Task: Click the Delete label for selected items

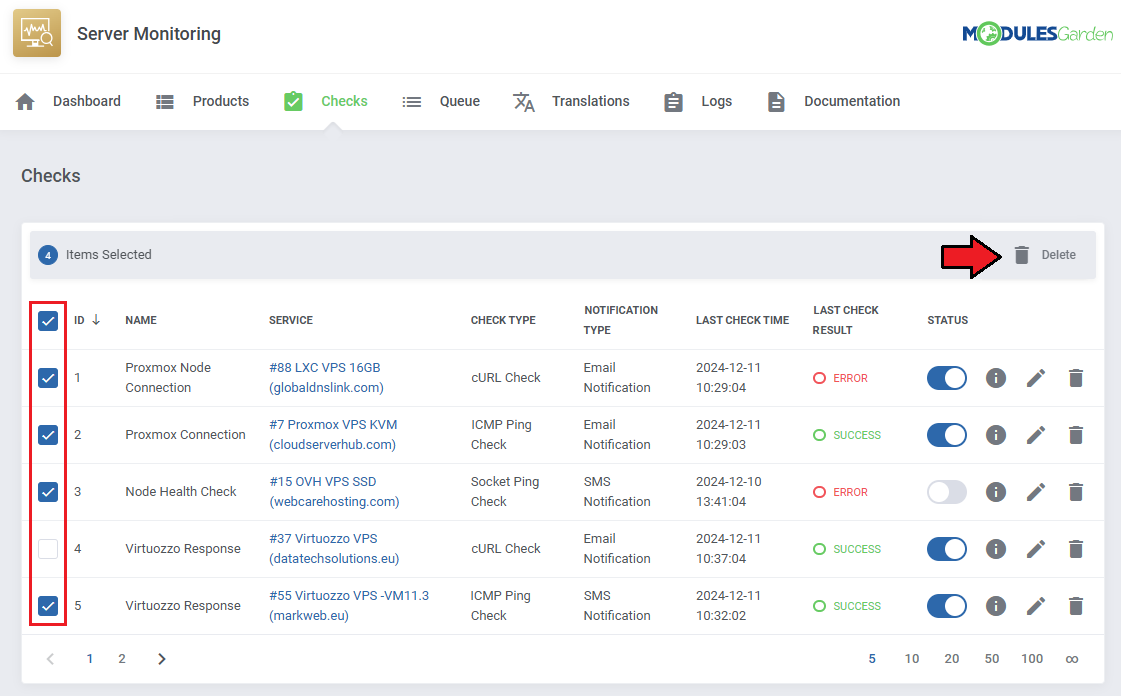Action: coord(1058,254)
